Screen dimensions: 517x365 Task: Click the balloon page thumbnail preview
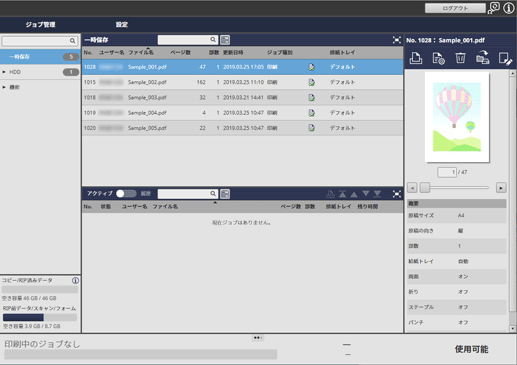coord(457,117)
